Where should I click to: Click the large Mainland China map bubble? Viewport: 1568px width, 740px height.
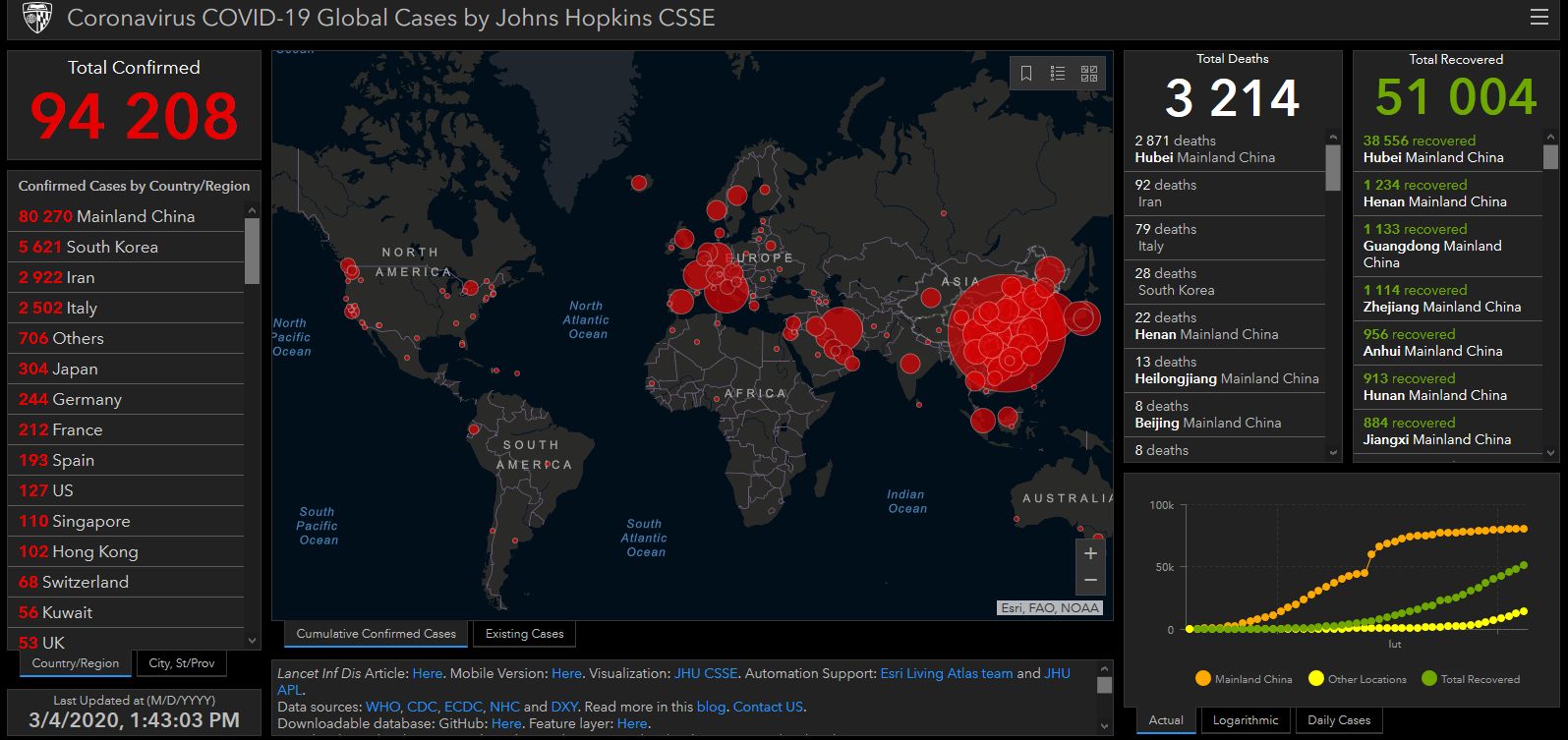coord(1009,334)
